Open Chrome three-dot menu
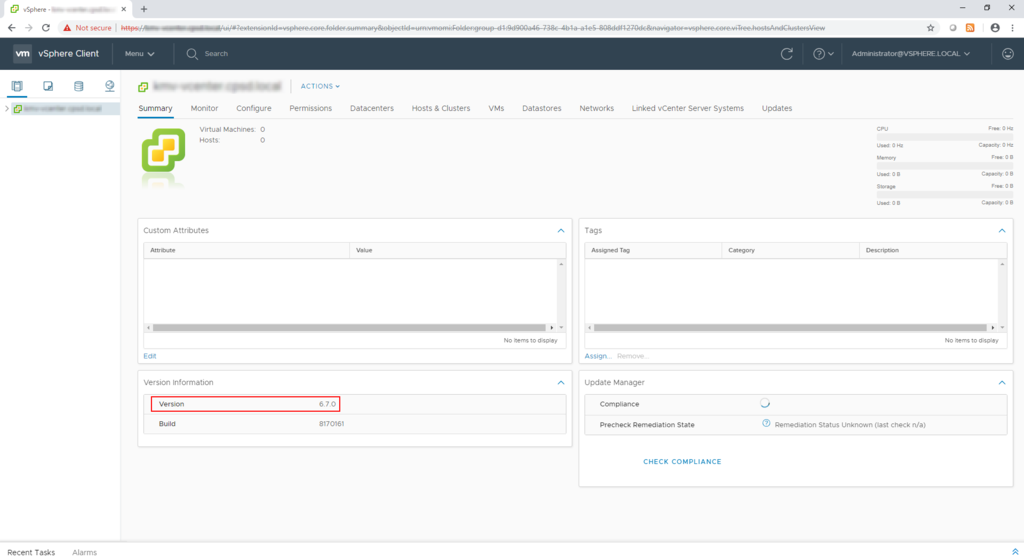The image size is (1024, 560). click(x=1012, y=27)
